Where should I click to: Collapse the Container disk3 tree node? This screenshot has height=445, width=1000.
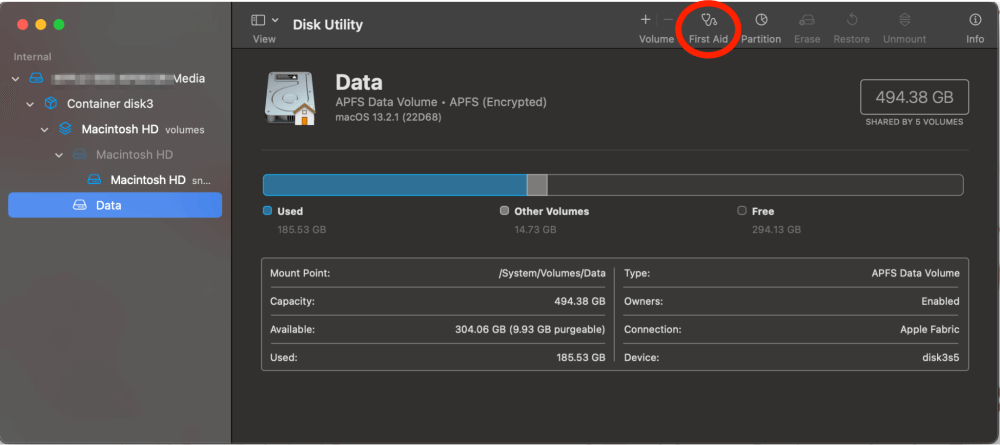[31, 104]
